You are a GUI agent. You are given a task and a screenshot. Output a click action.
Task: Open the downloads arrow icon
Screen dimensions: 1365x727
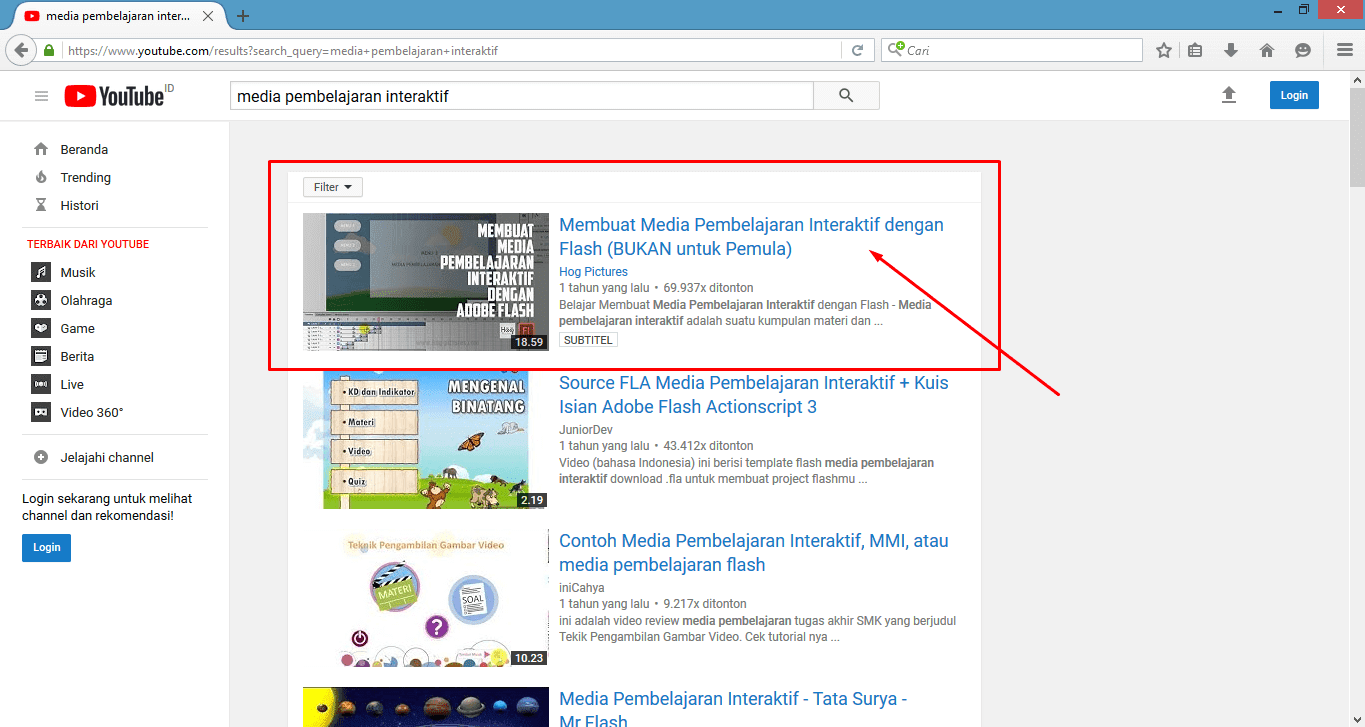[1231, 50]
